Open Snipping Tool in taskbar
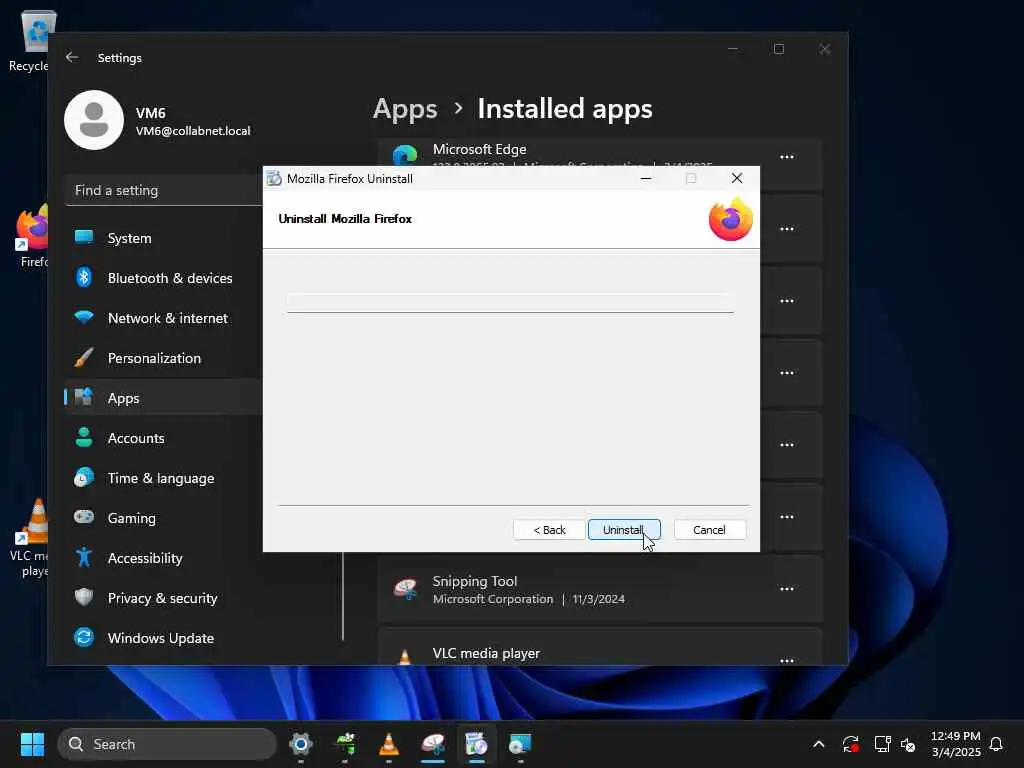 (433, 744)
